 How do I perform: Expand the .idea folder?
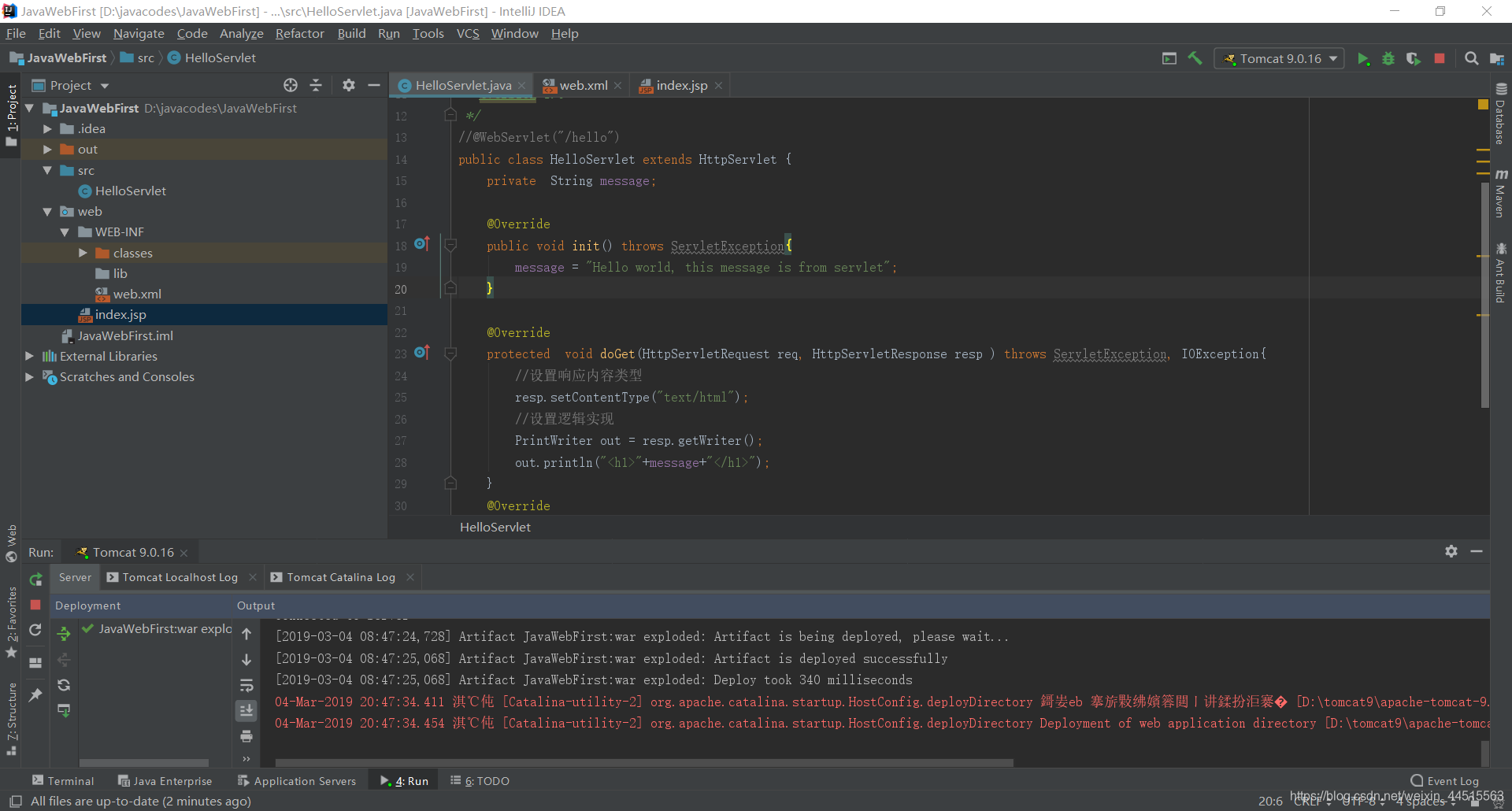click(x=47, y=128)
